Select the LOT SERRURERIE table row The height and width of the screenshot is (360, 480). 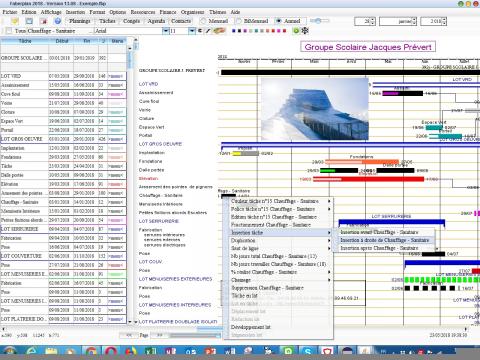pos(63,229)
